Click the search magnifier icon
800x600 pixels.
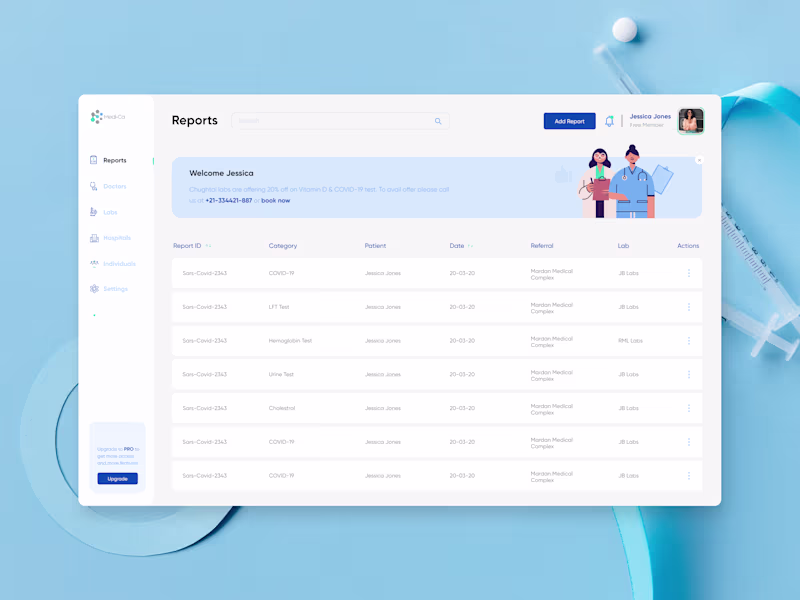(x=437, y=120)
